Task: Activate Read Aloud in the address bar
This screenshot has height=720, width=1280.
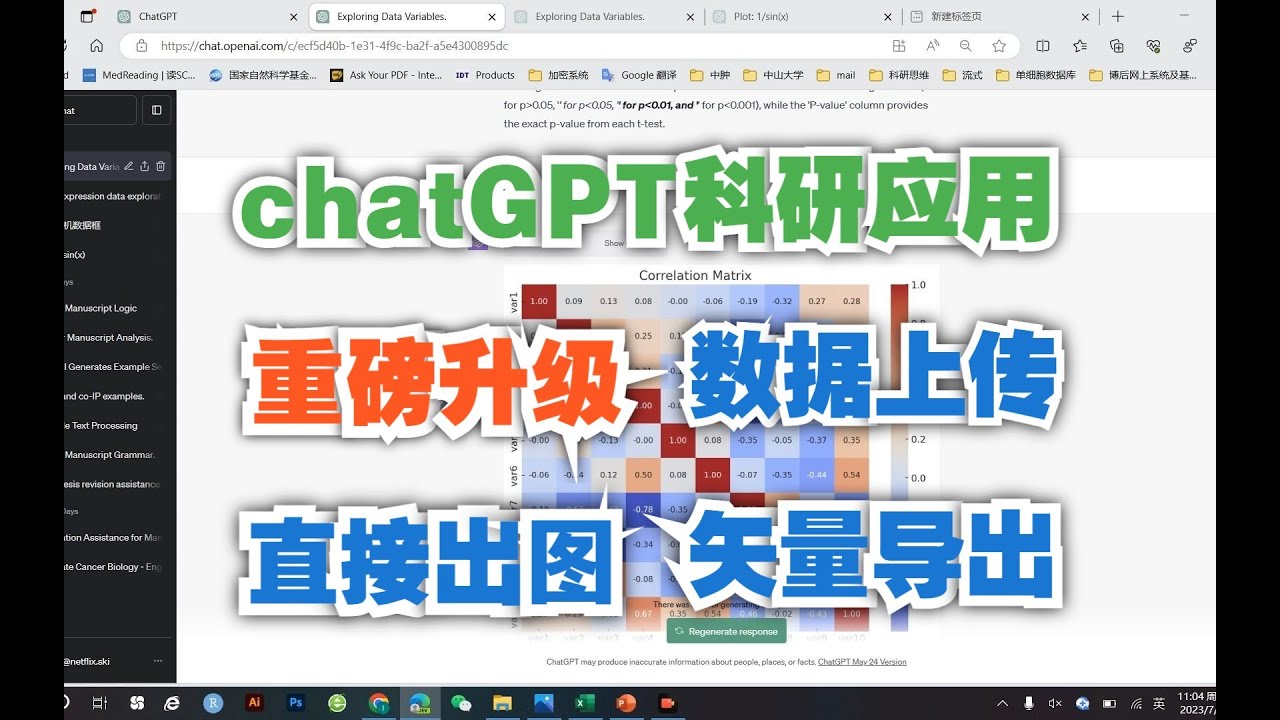Action: pyautogui.click(x=932, y=46)
